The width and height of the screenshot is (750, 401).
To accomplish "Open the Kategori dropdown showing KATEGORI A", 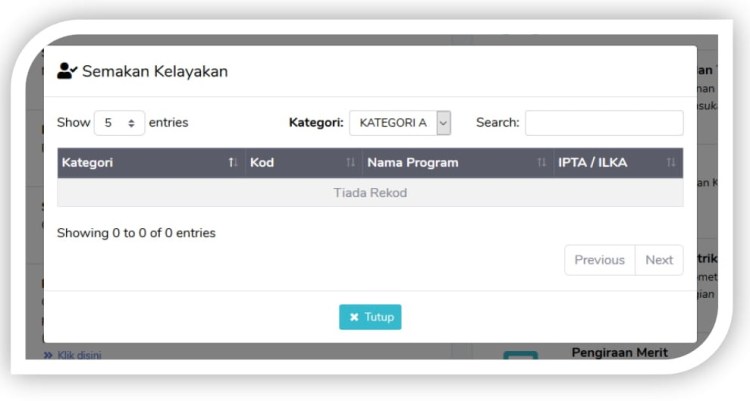I will (x=400, y=123).
